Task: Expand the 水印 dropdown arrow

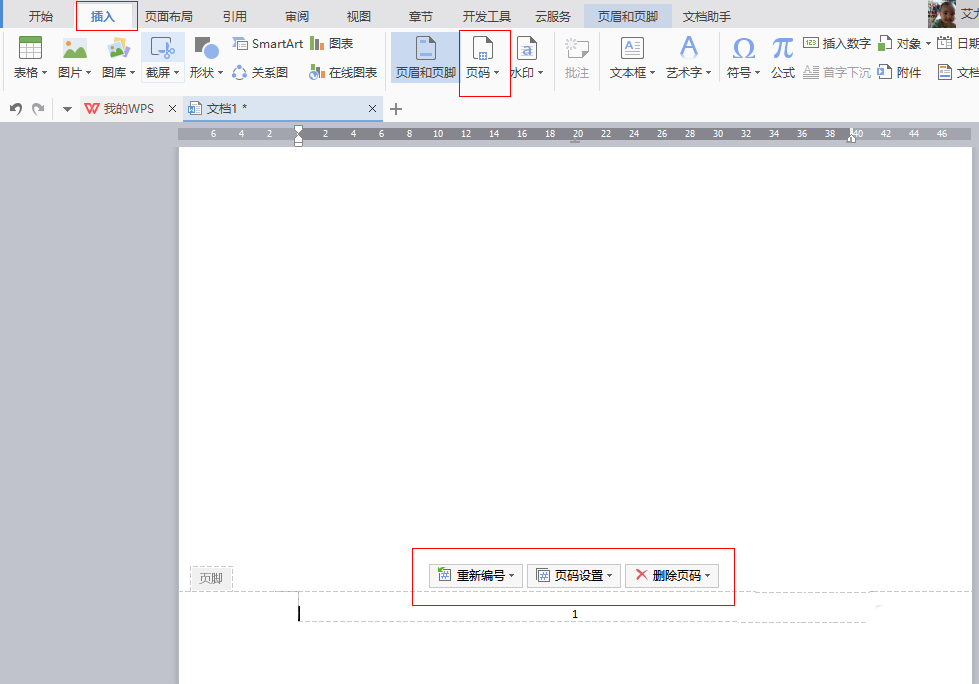Action: pyautogui.click(x=540, y=73)
